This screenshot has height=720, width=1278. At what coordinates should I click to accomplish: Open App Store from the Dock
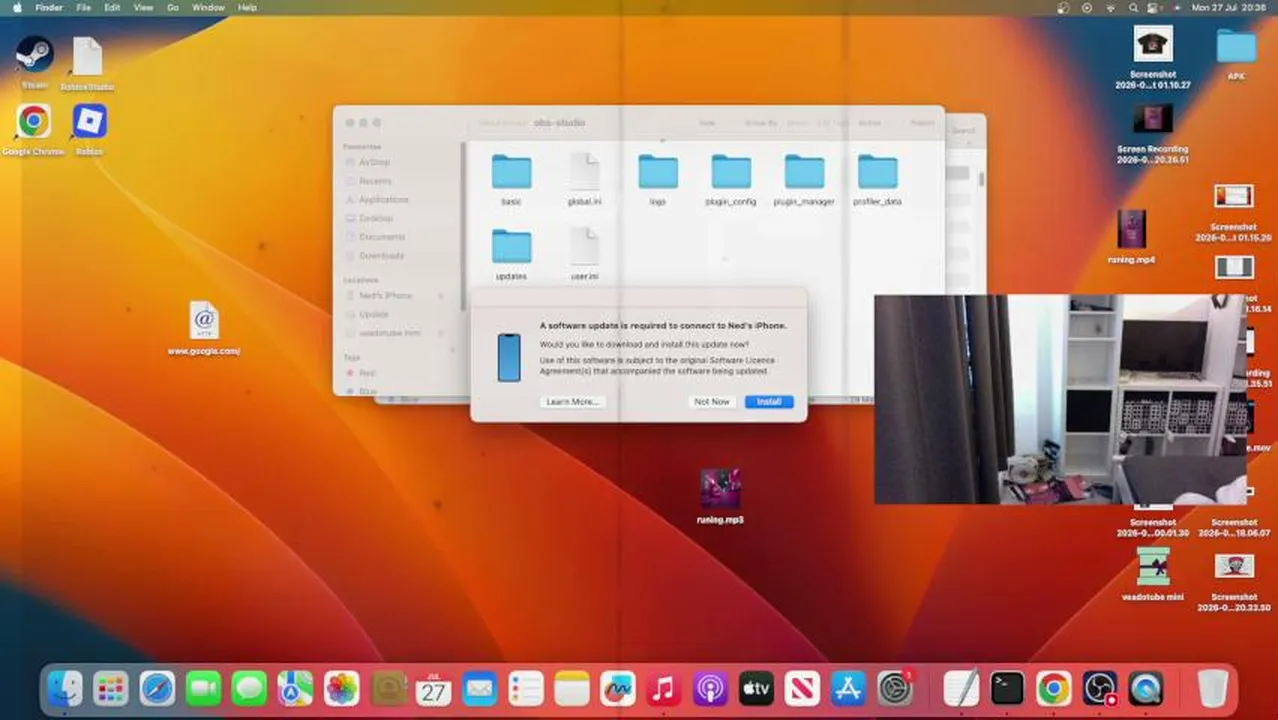point(848,688)
